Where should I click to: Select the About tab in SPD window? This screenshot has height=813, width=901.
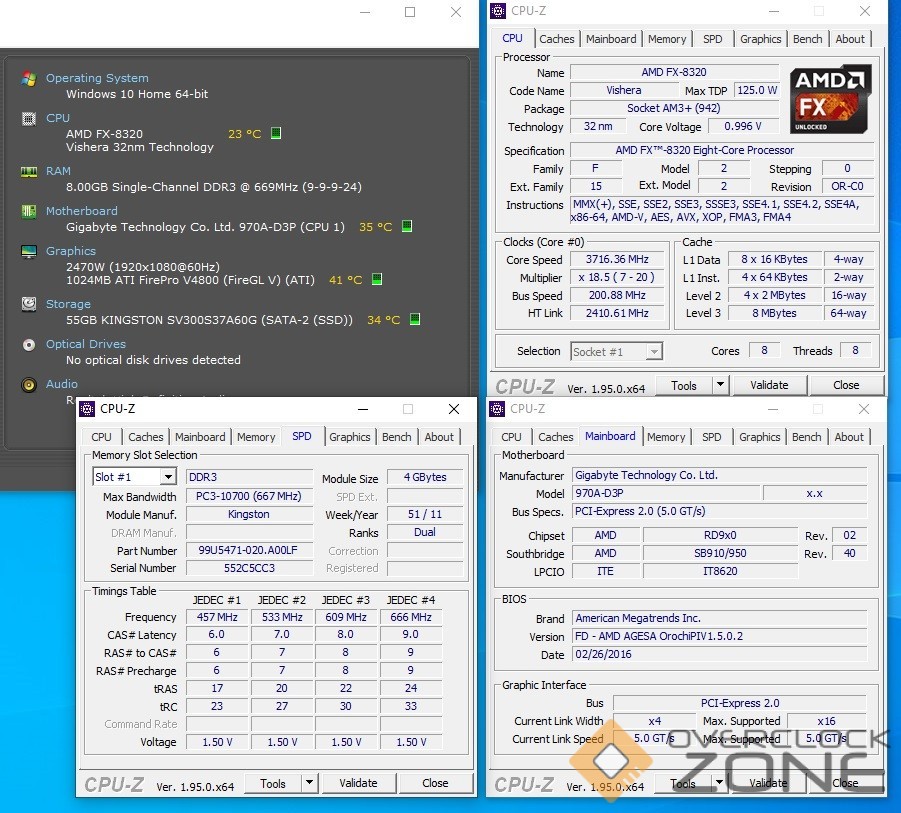439,437
